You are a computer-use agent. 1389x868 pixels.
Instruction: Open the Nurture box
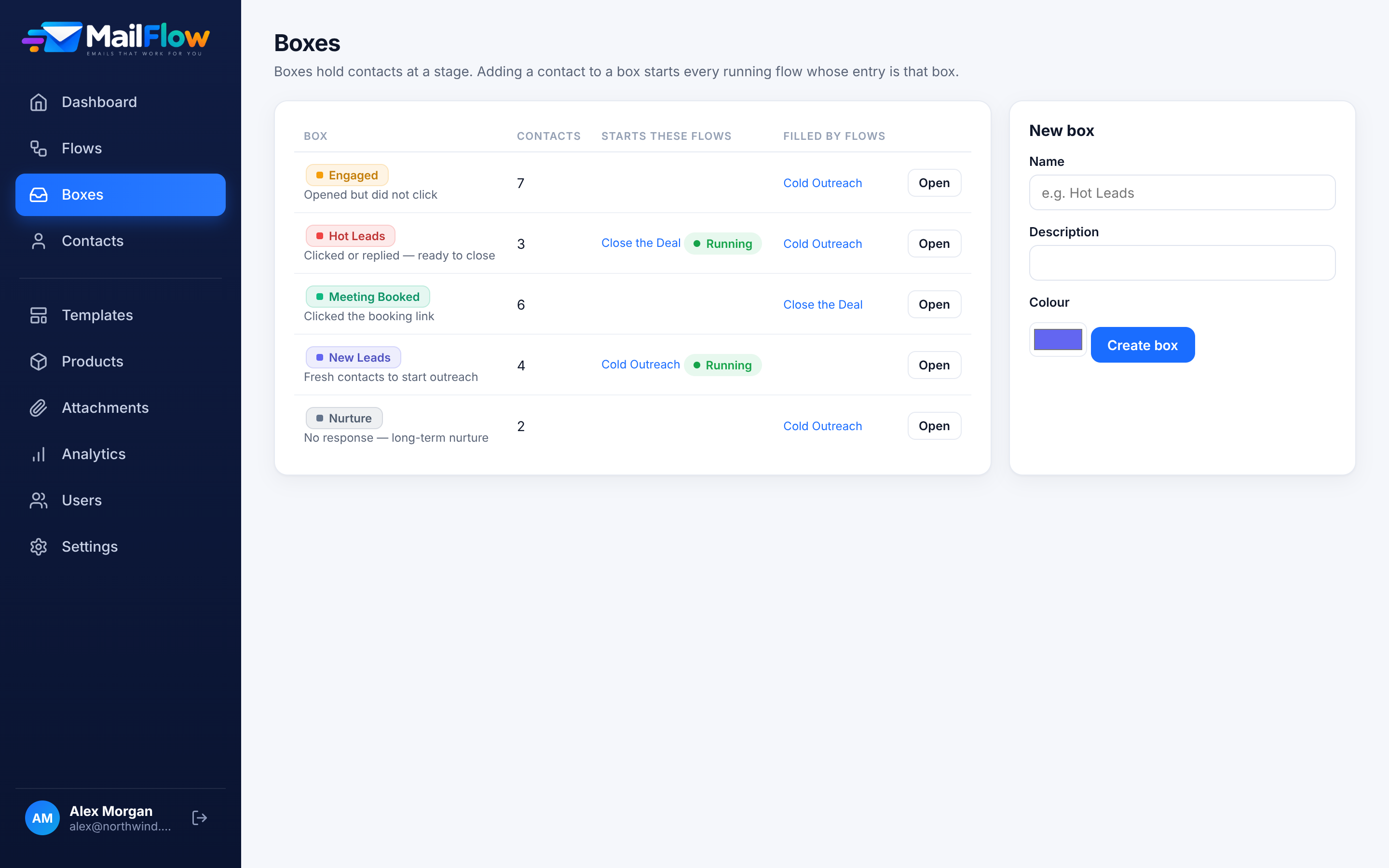coord(934,426)
